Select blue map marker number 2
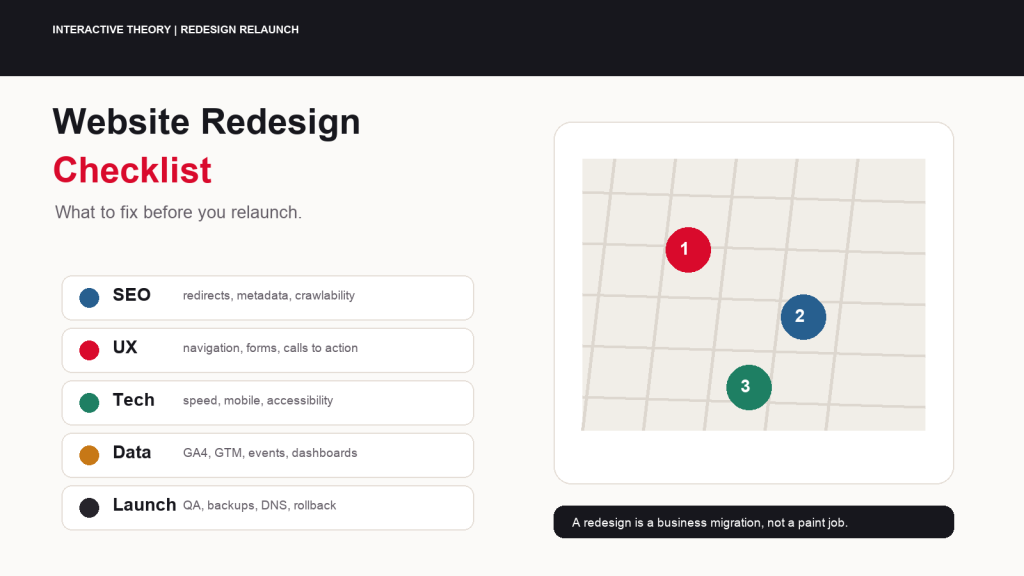The image size is (1024, 576). 803,317
